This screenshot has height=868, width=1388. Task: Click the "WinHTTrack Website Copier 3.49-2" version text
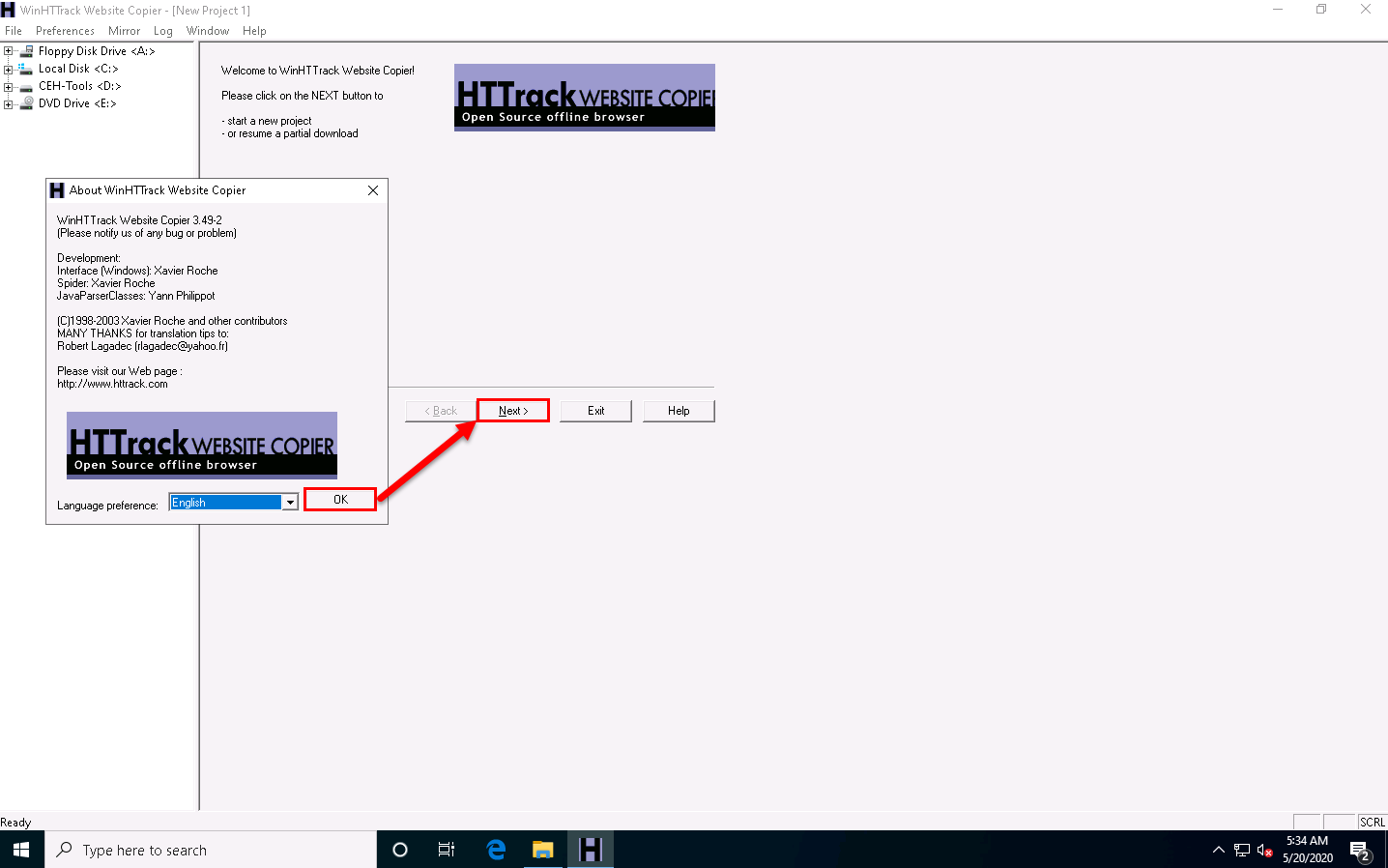[x=139, y=220]
